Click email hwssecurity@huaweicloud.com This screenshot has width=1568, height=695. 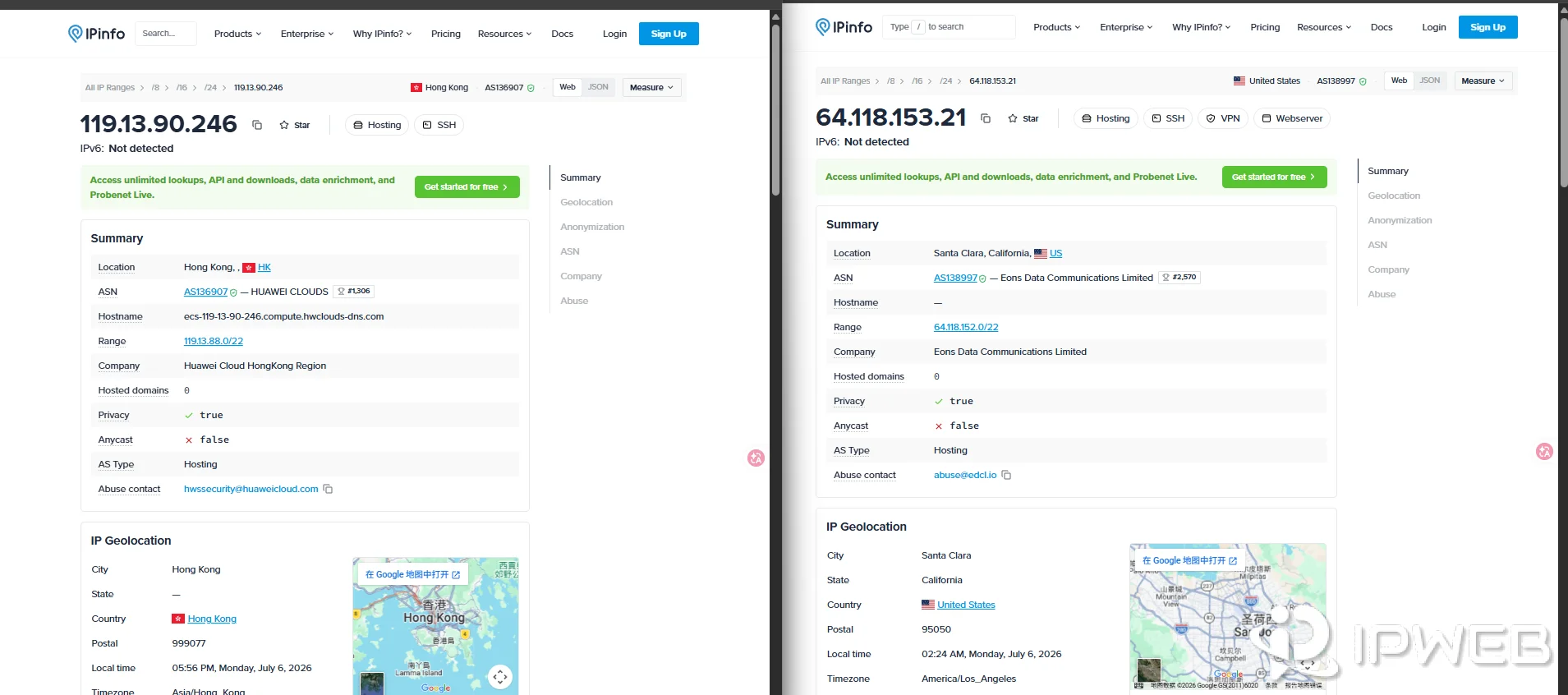251,489
